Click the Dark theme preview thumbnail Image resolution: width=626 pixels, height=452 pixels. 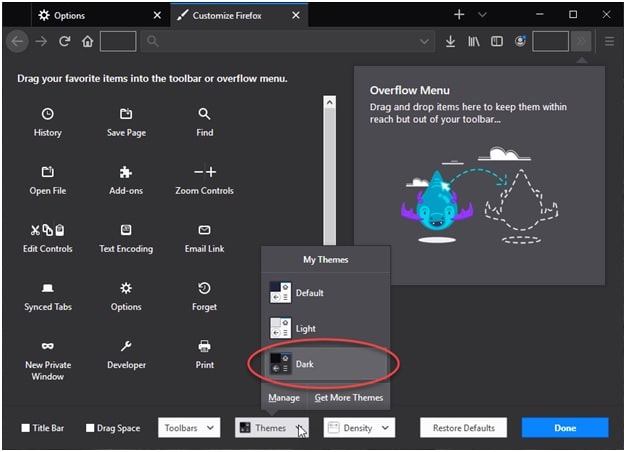(x=280, y=364)
